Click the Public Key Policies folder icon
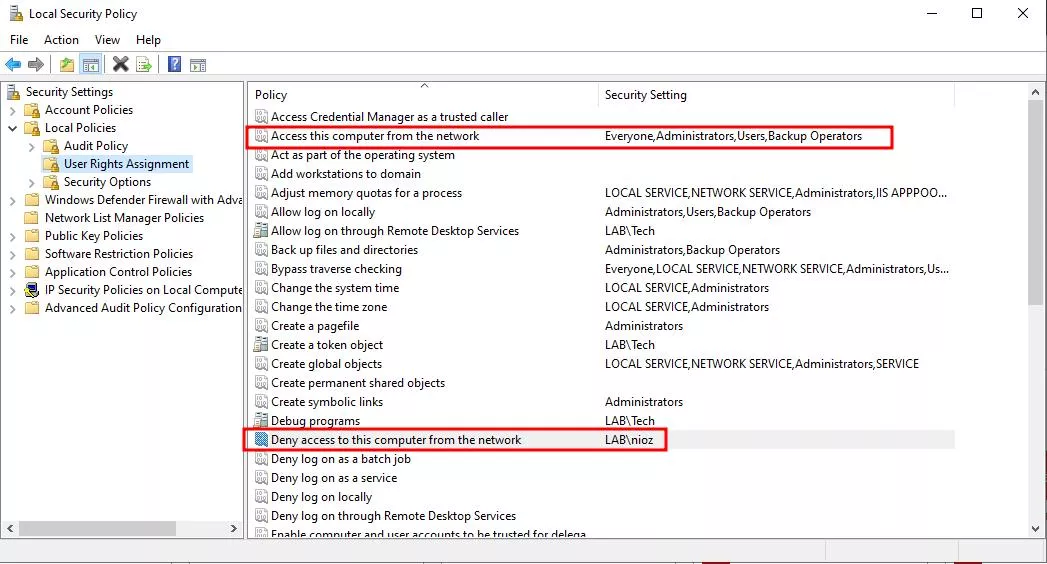This screenshot has width=1047, height=564. coord(31,236)
